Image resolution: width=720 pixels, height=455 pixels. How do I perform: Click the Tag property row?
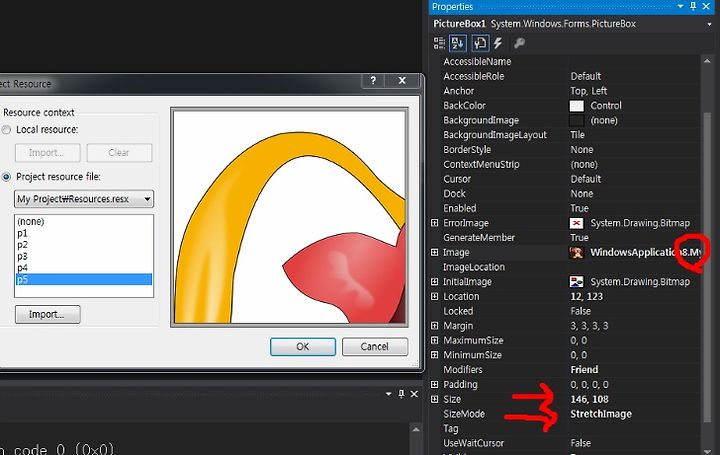[x=565, y=429]
